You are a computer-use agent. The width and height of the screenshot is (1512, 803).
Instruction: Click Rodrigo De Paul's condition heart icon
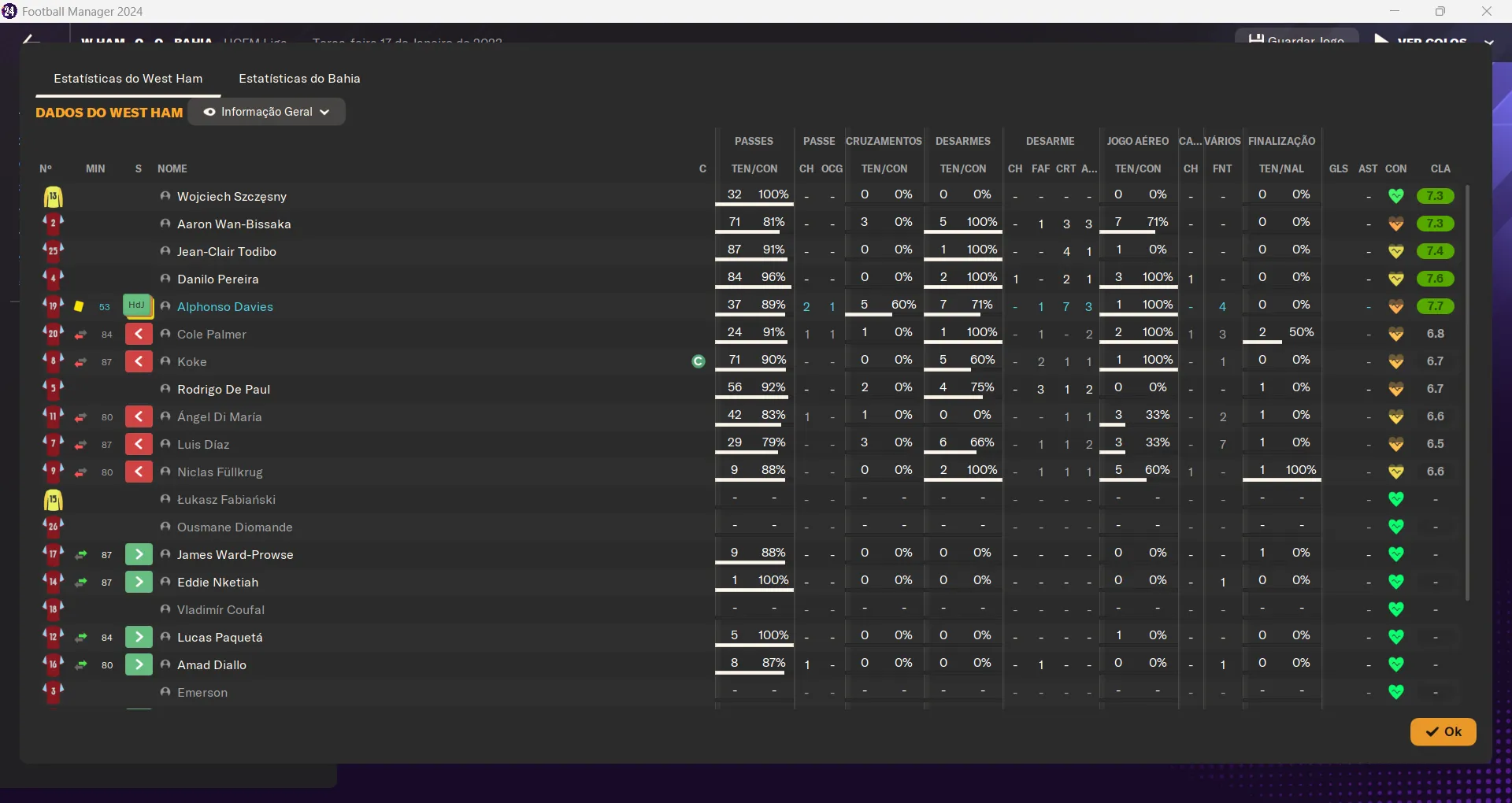click(1396, 389)
